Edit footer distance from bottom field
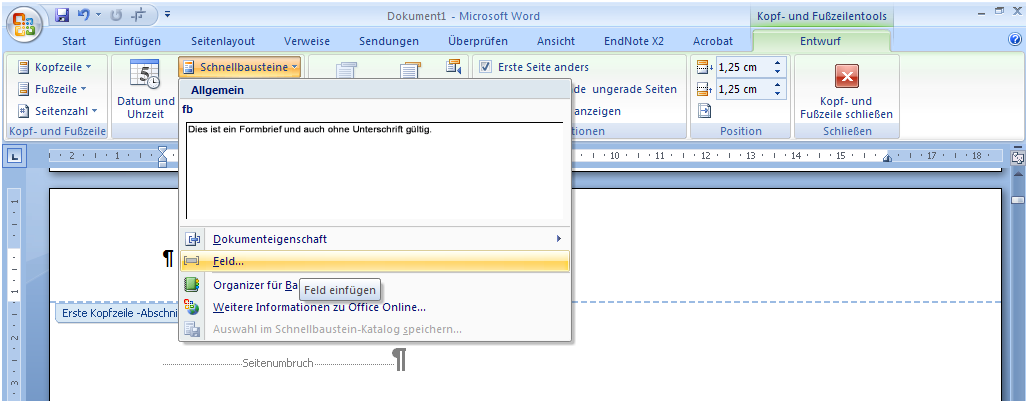 pyautogui.click(x=744, y=89)
